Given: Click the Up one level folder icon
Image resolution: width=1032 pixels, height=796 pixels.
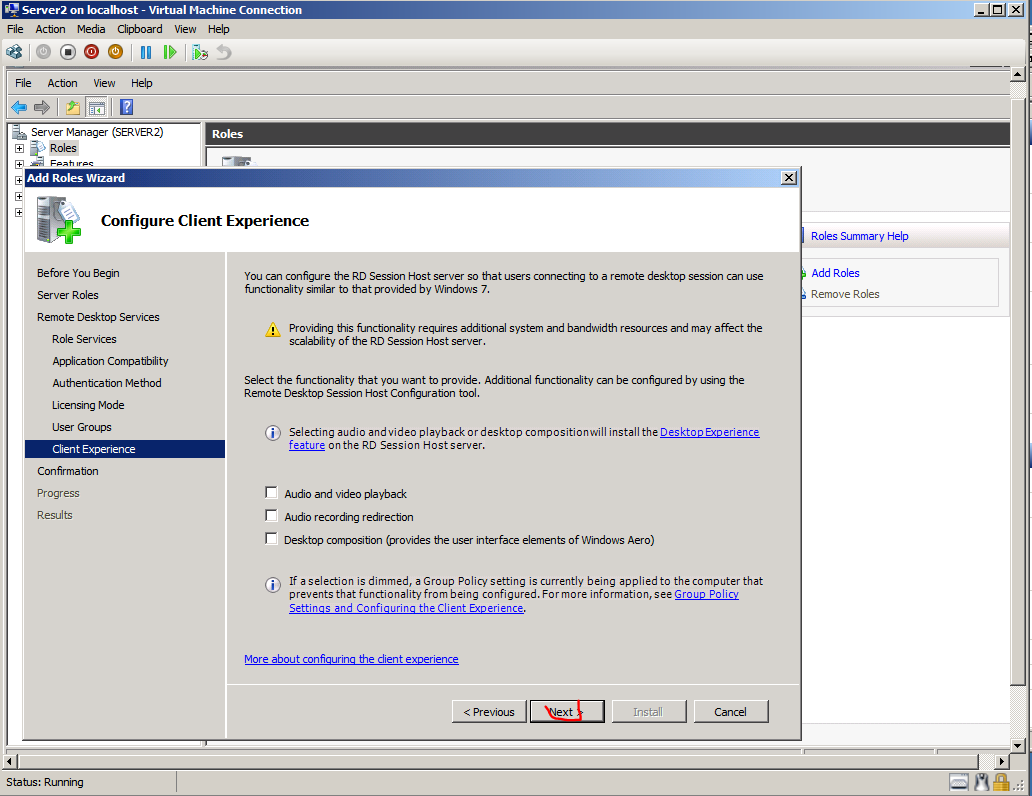Looking at the screenshot, I should pos(73,107).
